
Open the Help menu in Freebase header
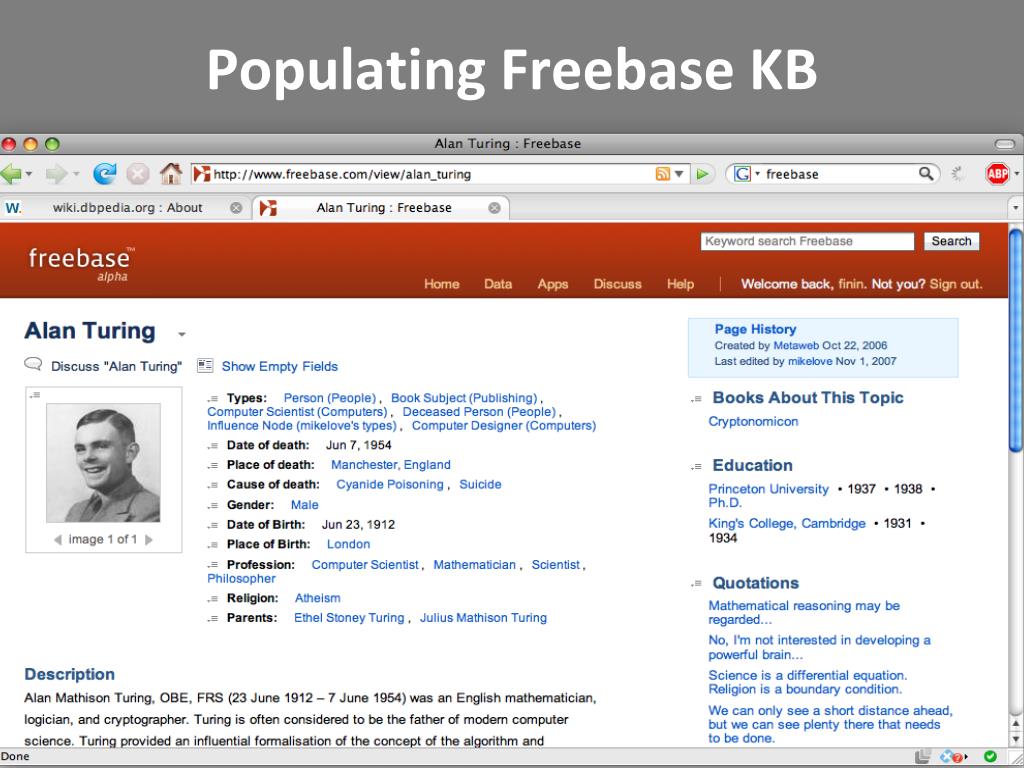680,284
